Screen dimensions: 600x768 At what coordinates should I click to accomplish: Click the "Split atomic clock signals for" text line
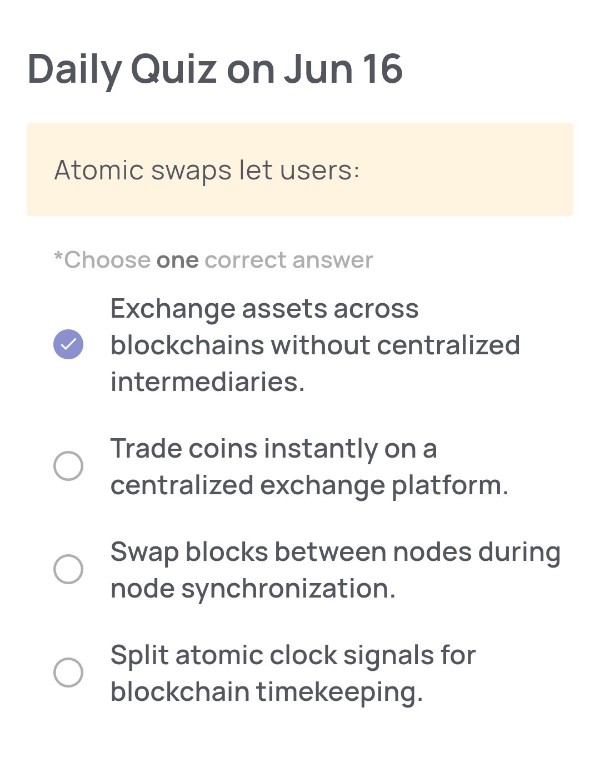pyautogui.click(x=293, y=656)
